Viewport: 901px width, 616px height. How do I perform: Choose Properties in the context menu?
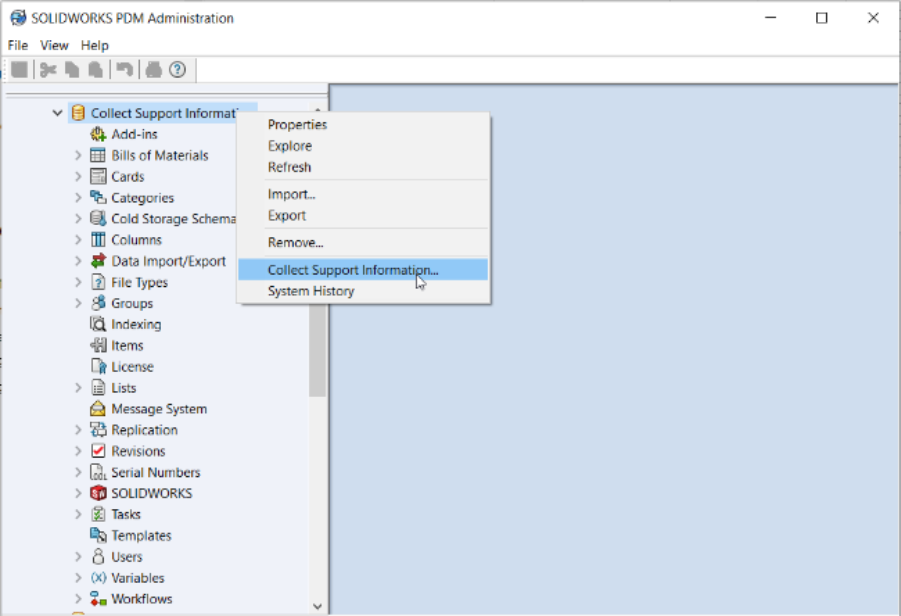click(297, 125)
